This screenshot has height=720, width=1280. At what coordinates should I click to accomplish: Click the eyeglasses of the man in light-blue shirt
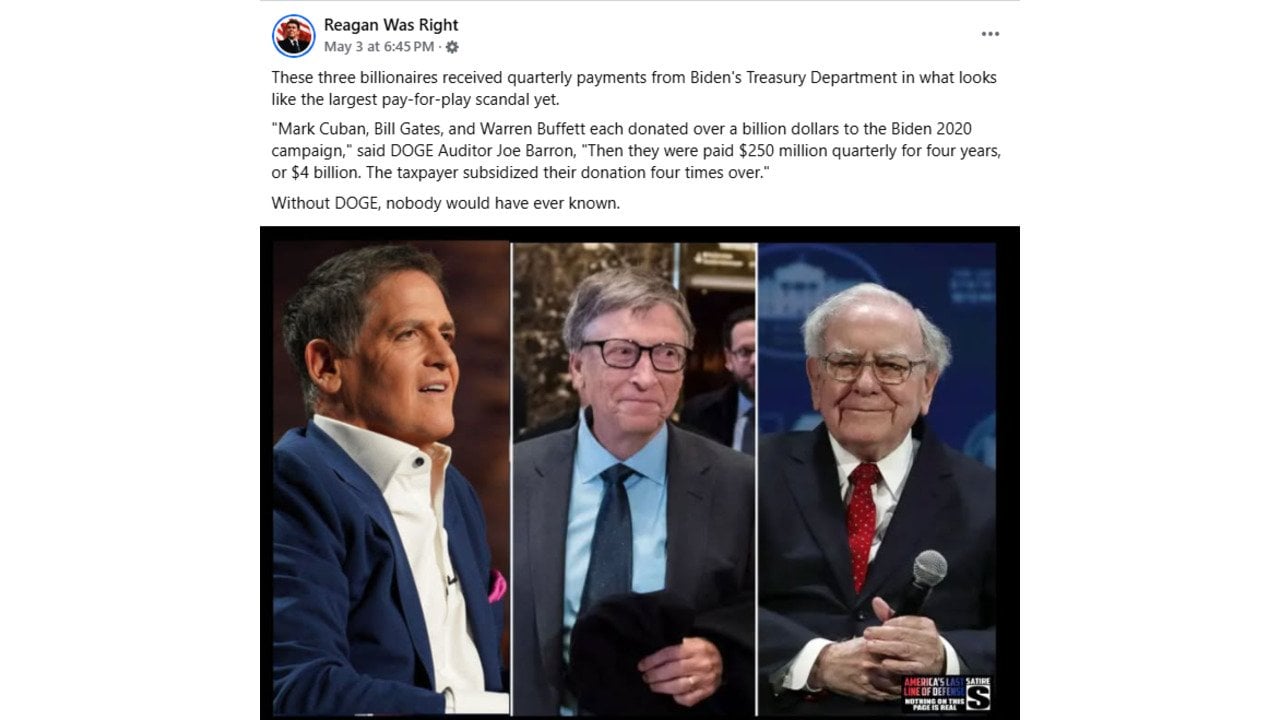(x=637, y=354)
